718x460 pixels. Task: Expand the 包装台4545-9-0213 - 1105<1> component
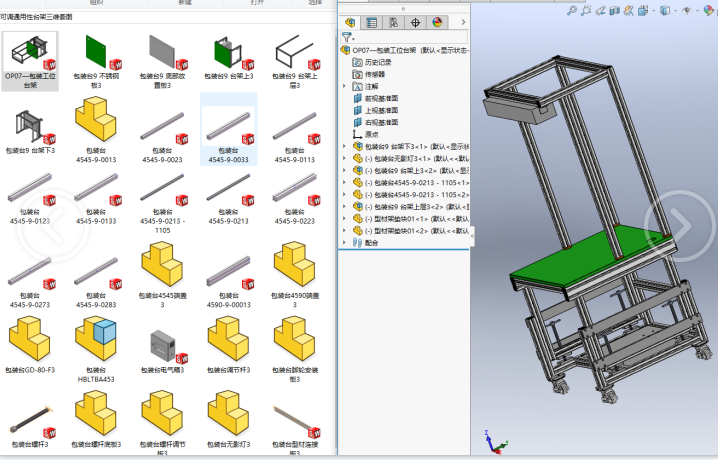tap(344, 182)
